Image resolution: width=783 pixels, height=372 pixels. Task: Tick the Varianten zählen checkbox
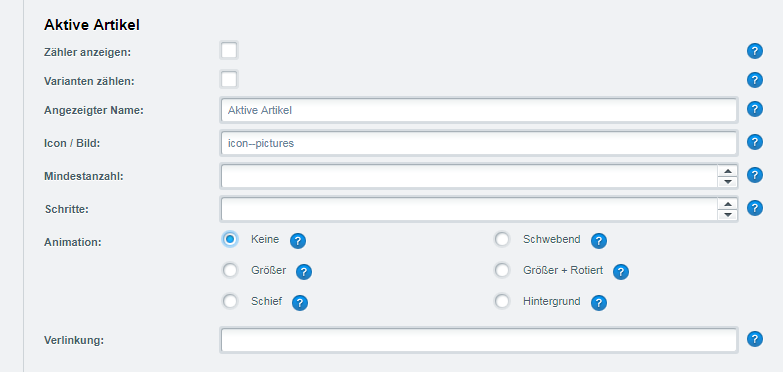229,79
